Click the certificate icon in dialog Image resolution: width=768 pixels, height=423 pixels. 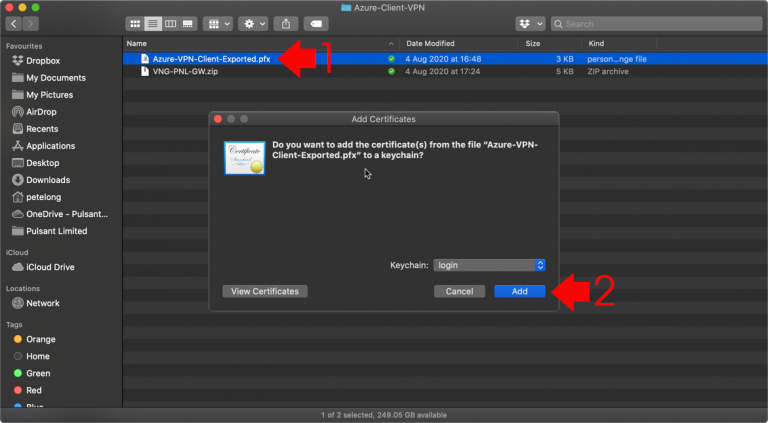(x=245, y=158)
